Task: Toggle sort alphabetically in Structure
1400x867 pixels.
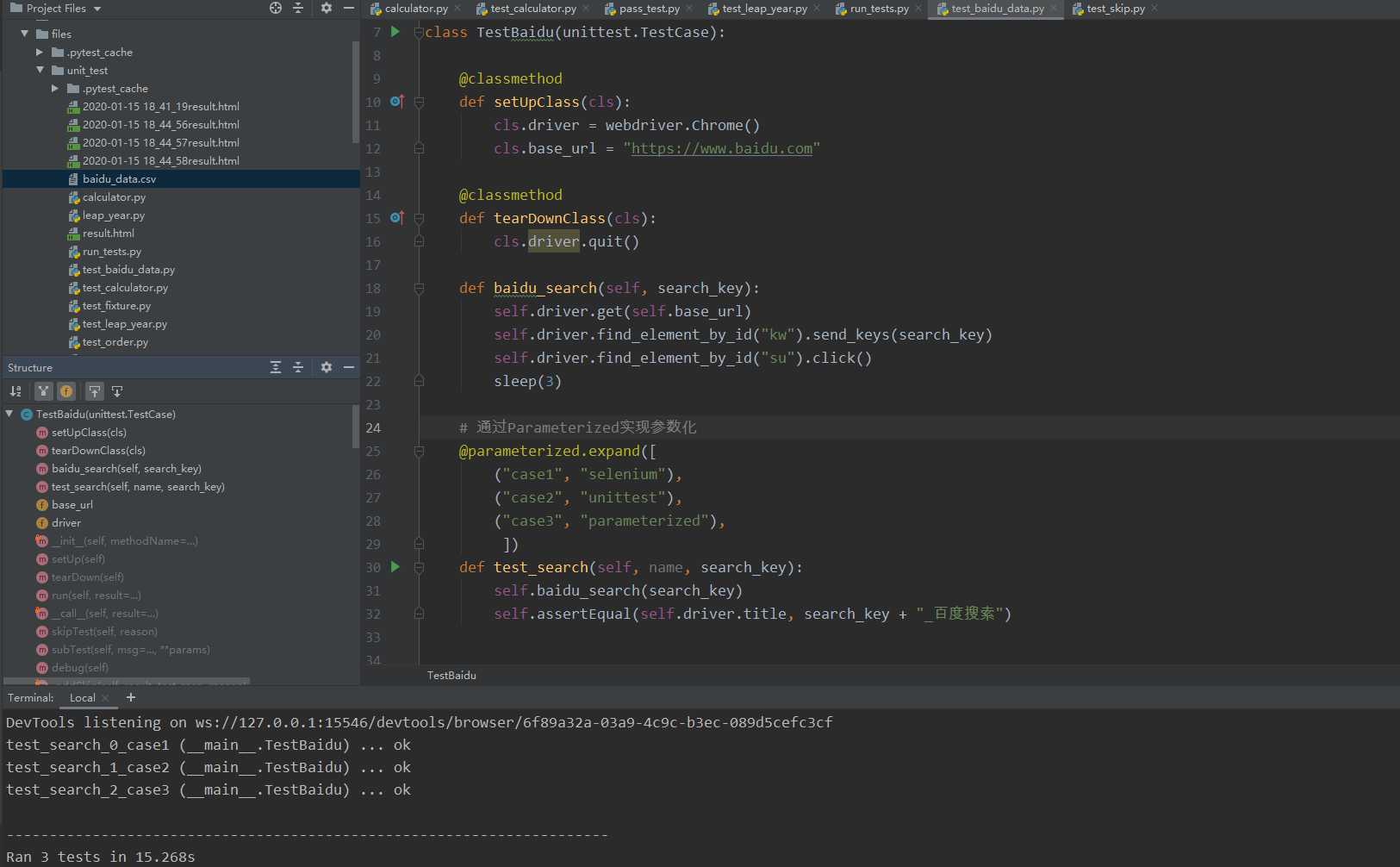Action: (x=16, y=391)
